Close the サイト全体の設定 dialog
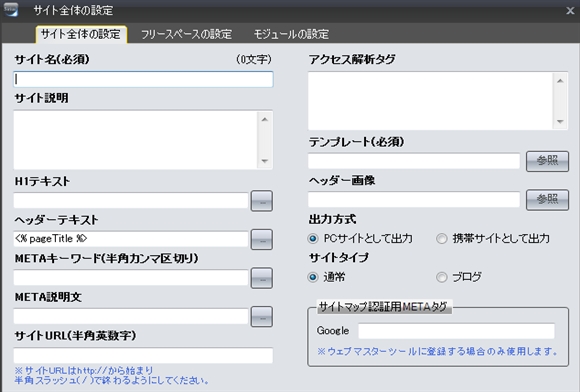 570,11
